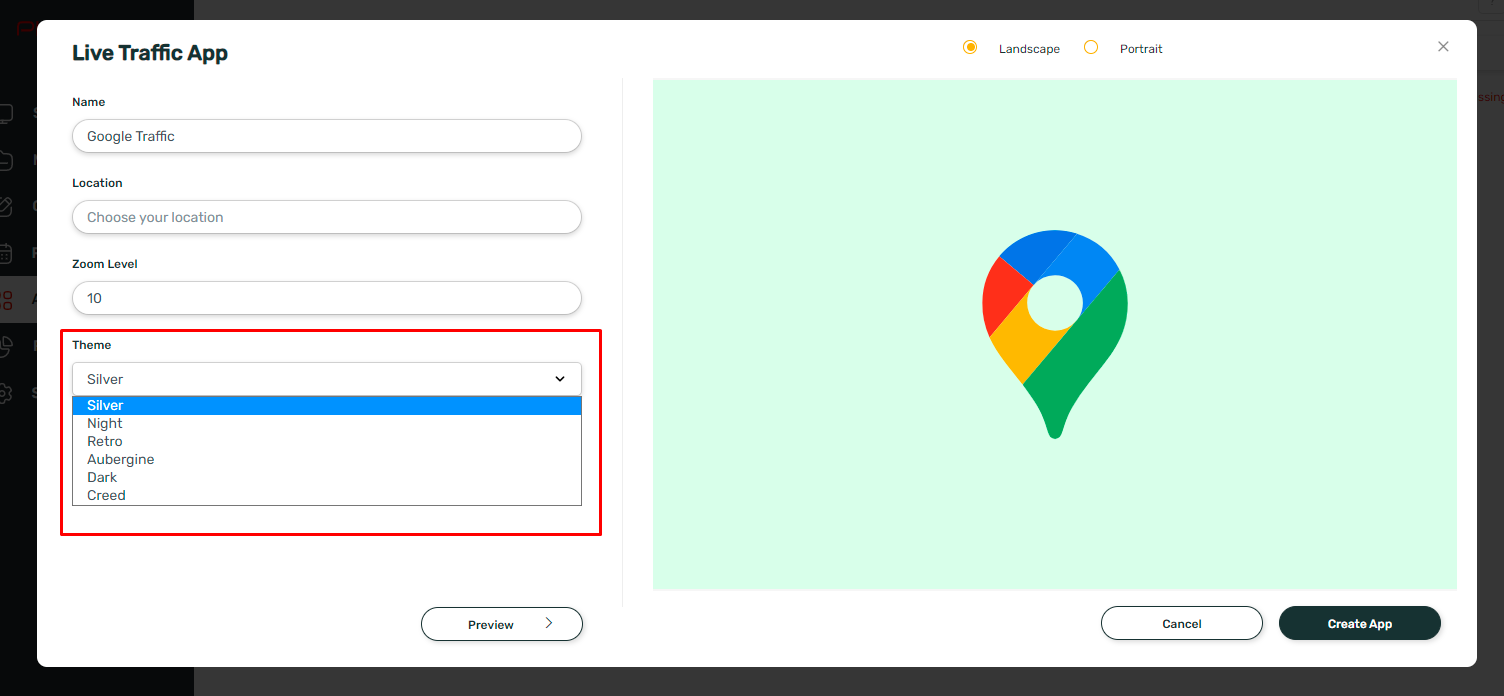
Task: Select the Night theme option
Action: pyautogui.click(x=327, y=423)
